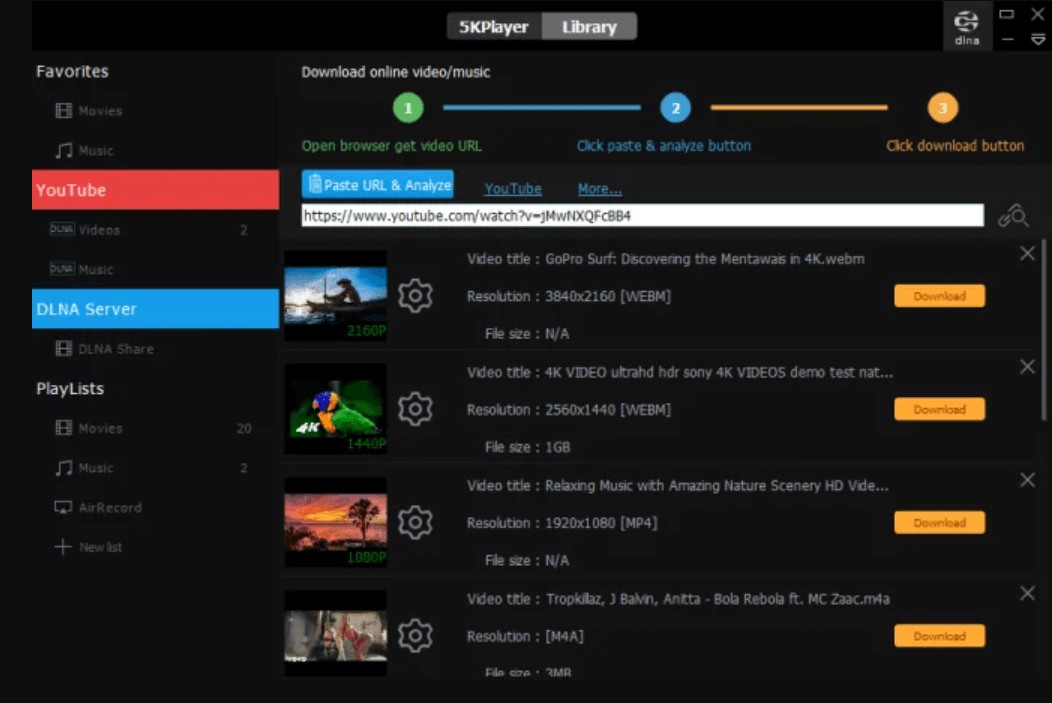Click the analyze link magnifier icon
1052x703 pixels.
(x=1013, y=215)
